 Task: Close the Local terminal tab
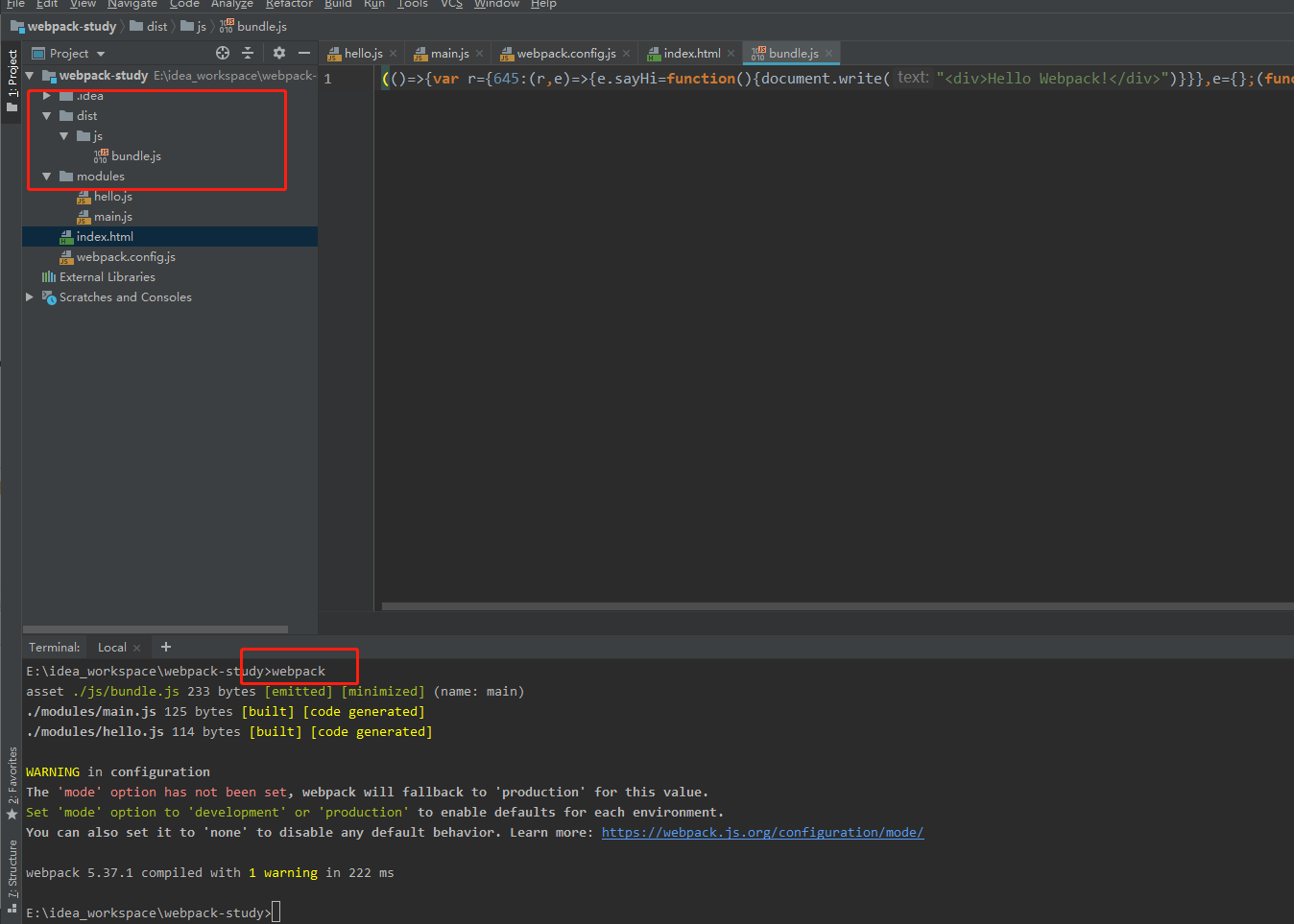[x=136, y=648]
